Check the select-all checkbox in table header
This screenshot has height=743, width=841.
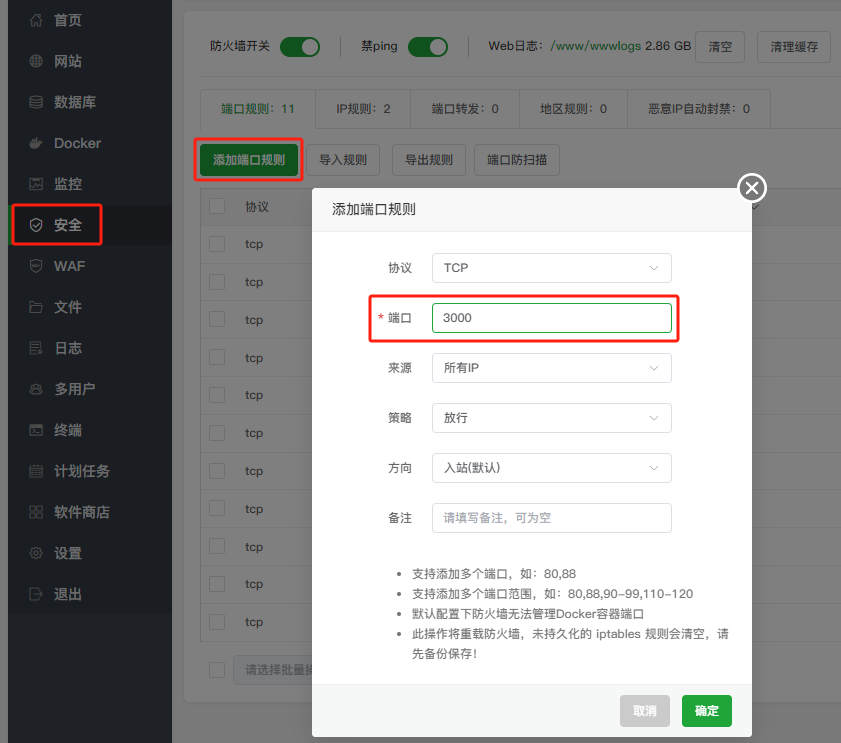click(217, 206)
